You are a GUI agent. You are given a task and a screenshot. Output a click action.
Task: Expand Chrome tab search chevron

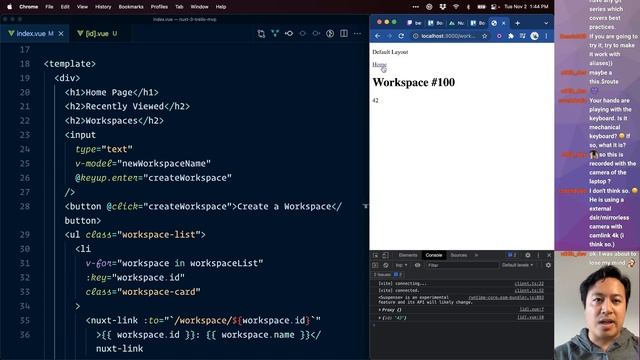coord(546,23)
